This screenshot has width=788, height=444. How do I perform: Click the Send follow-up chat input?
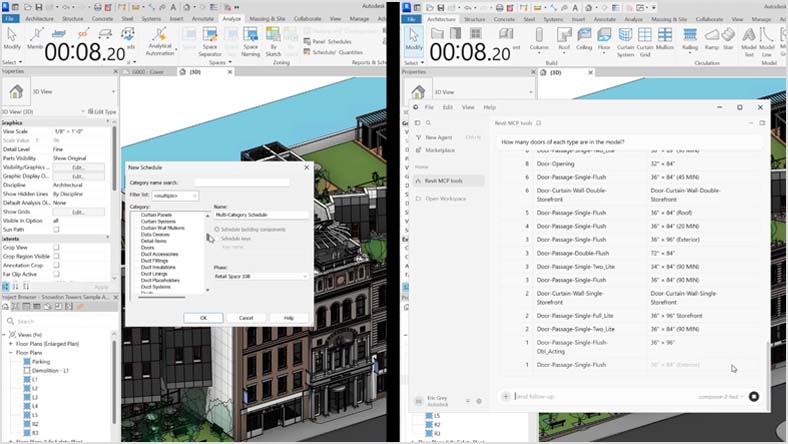click(603, 397)
